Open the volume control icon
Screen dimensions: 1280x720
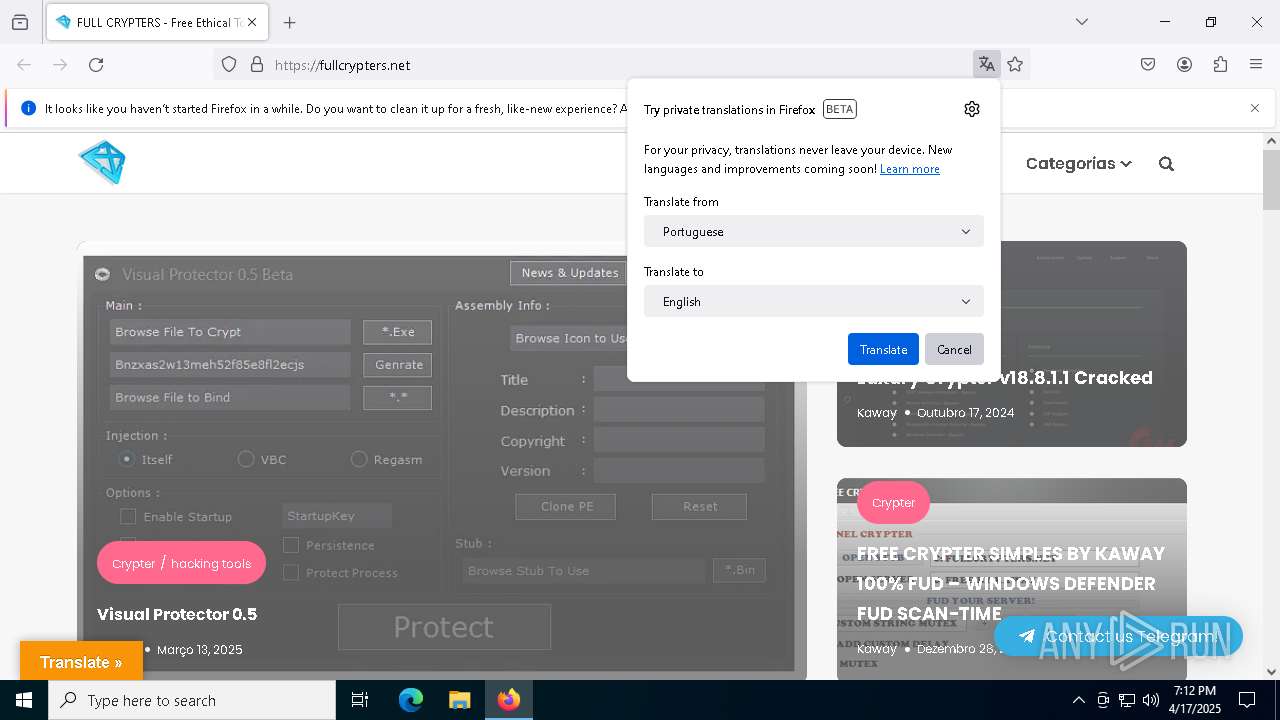point(1150,700)
